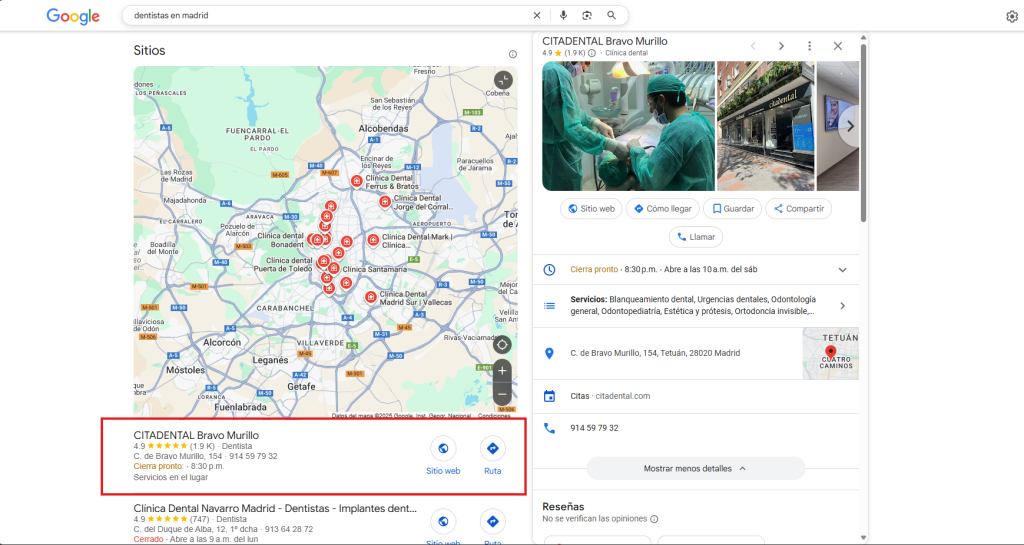Image resolution: width=1024 pixels, height=545 pixels.
Task: Click the Clínica dental Puerta de Toledo label
Action: point(283,264)
